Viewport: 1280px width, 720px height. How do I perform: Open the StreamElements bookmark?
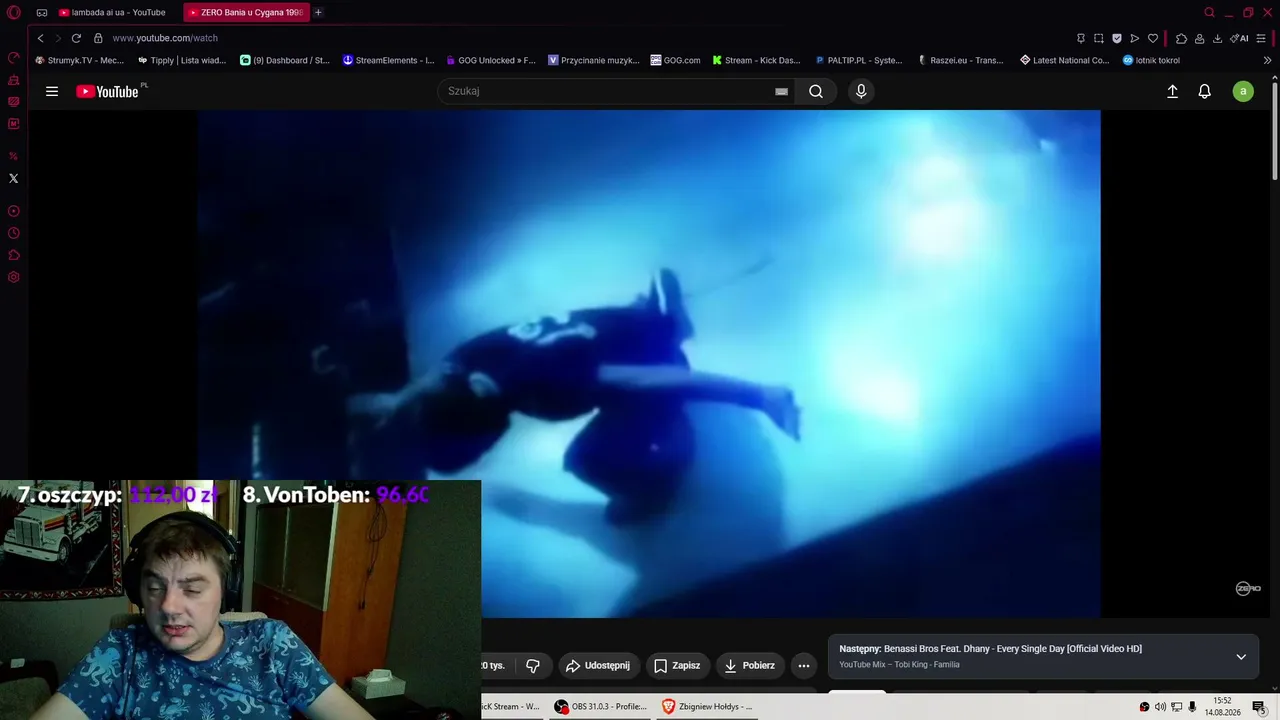[x=388, y=60]
